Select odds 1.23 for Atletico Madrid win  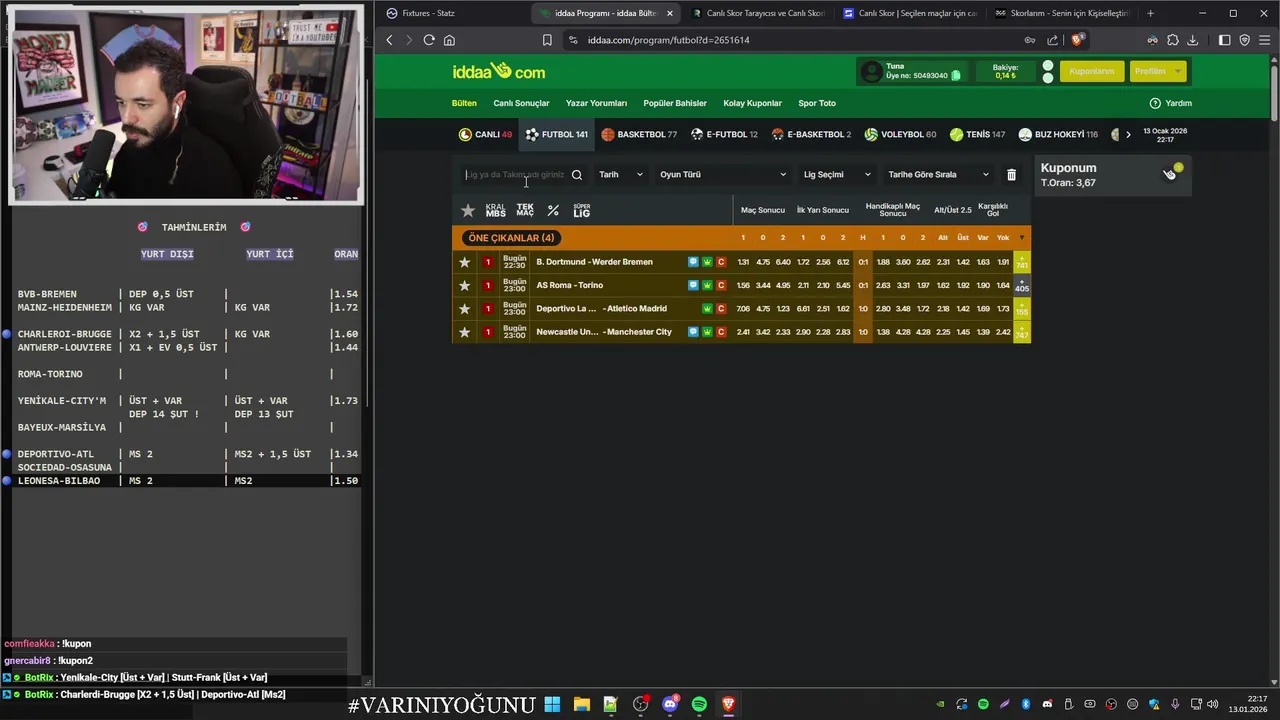[x=783, y=309]
